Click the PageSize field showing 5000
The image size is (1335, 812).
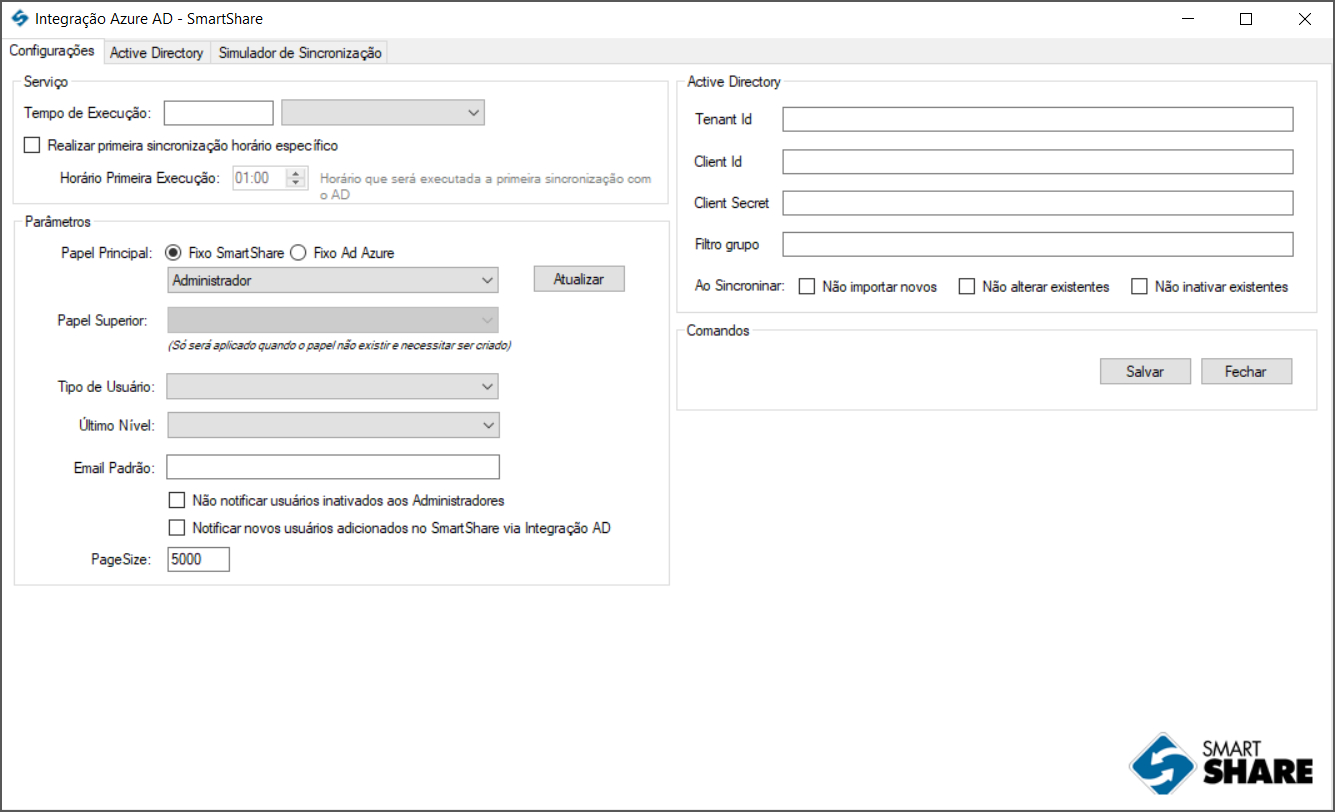coord(199,560)
